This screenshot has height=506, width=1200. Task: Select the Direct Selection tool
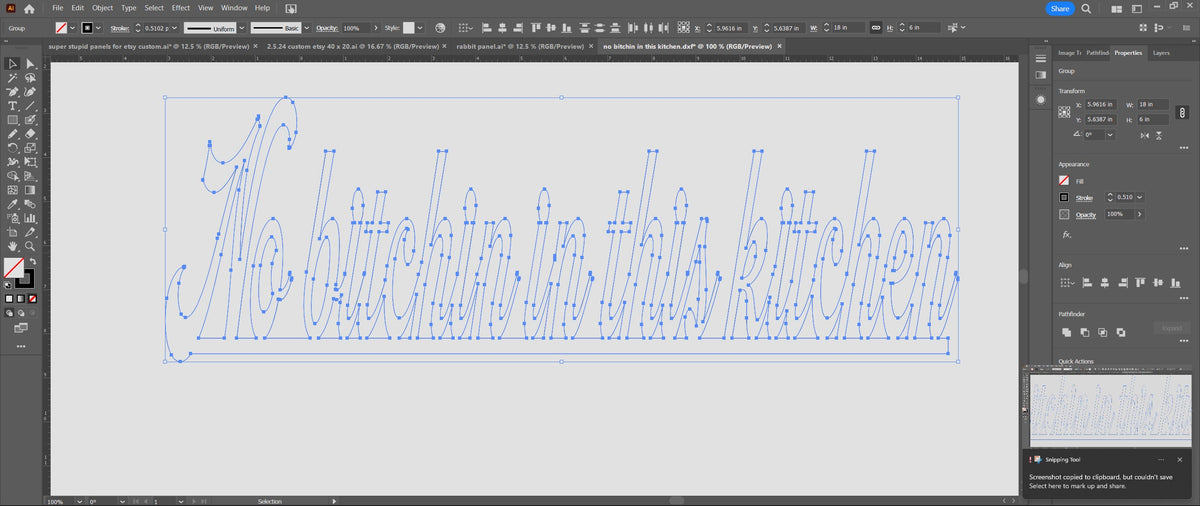tap(30, 64)
